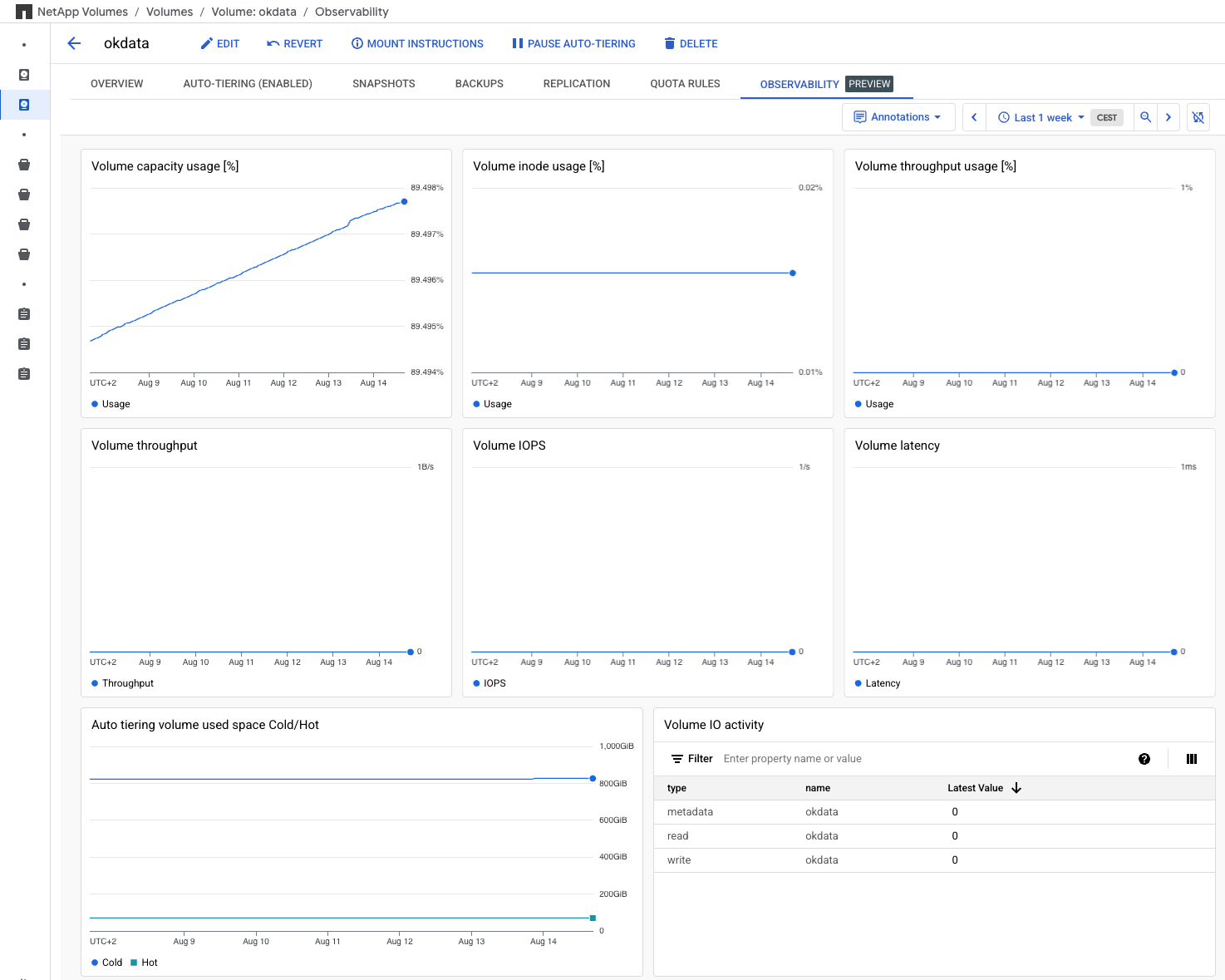
Task: Open the first storage bucket icon in sidebar
Action: (24, 165)
